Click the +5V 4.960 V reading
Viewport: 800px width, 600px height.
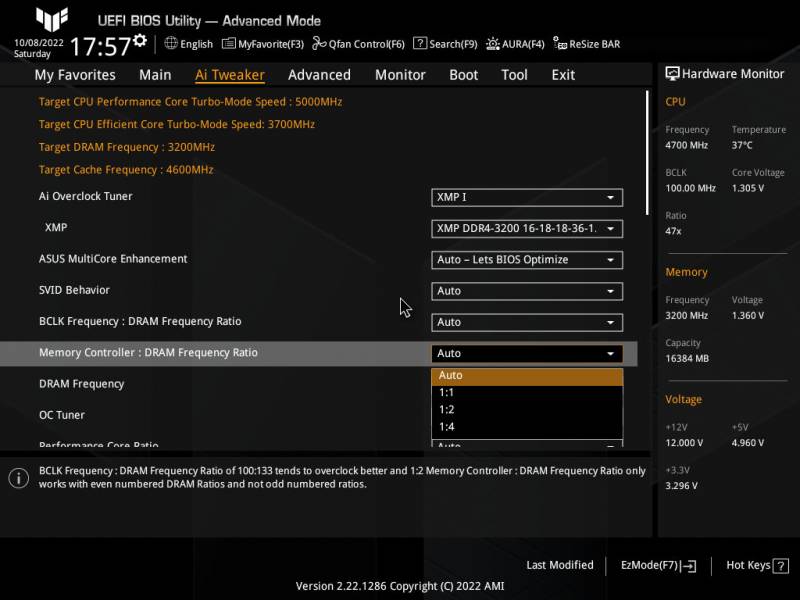click(747, 443)
